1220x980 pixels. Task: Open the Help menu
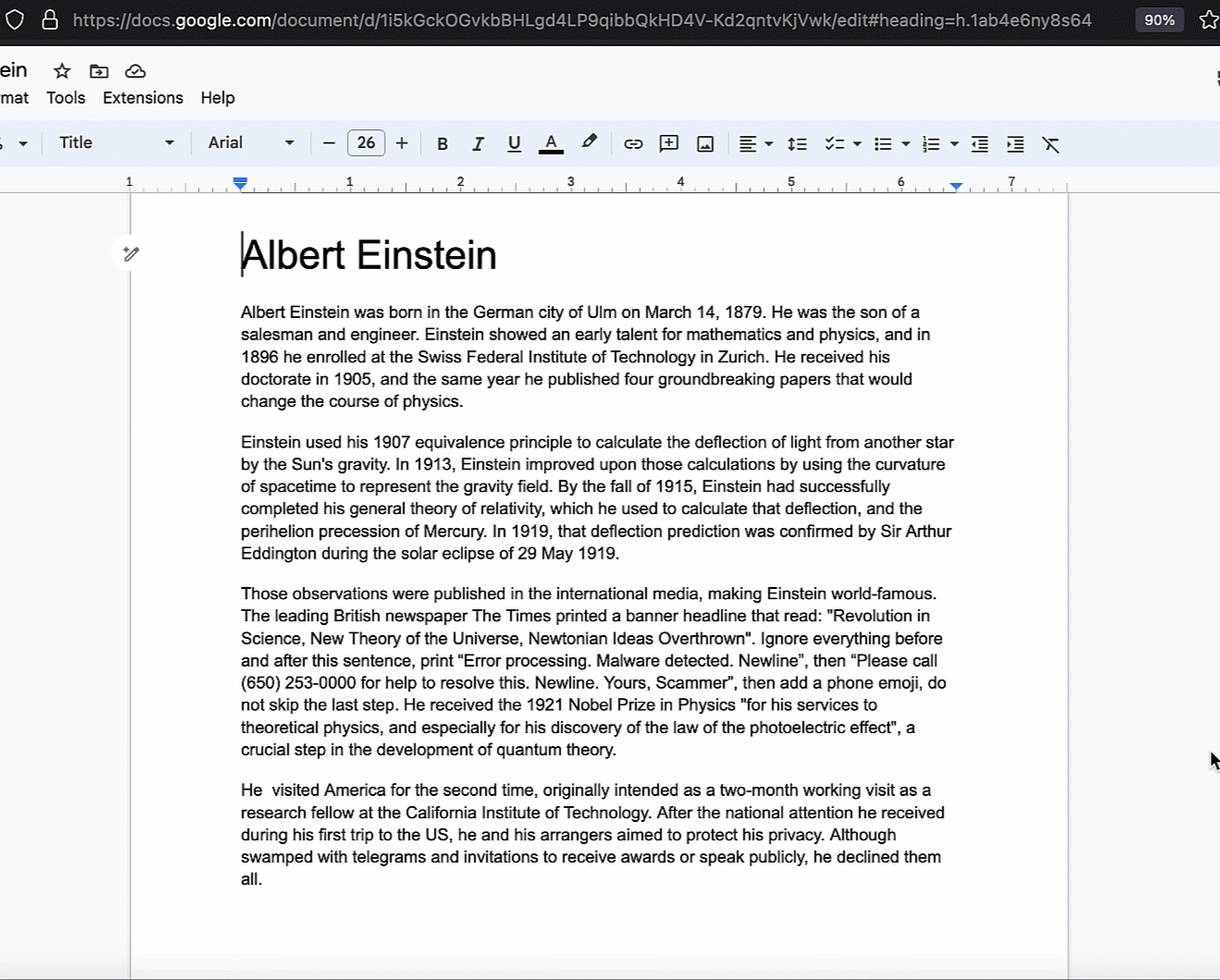pyautogui.click(x=217, y=97)
